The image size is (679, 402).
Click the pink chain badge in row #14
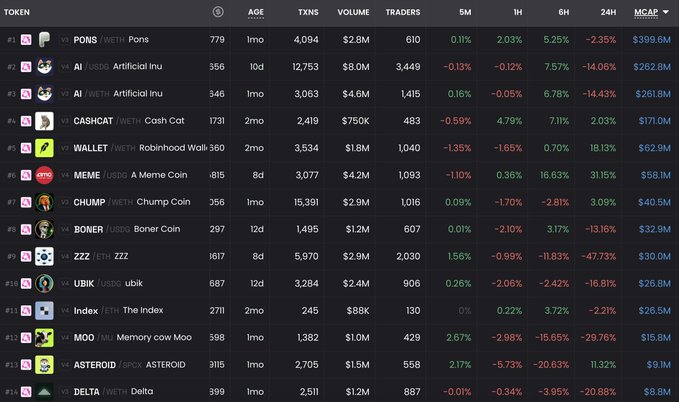click(26, 392)
